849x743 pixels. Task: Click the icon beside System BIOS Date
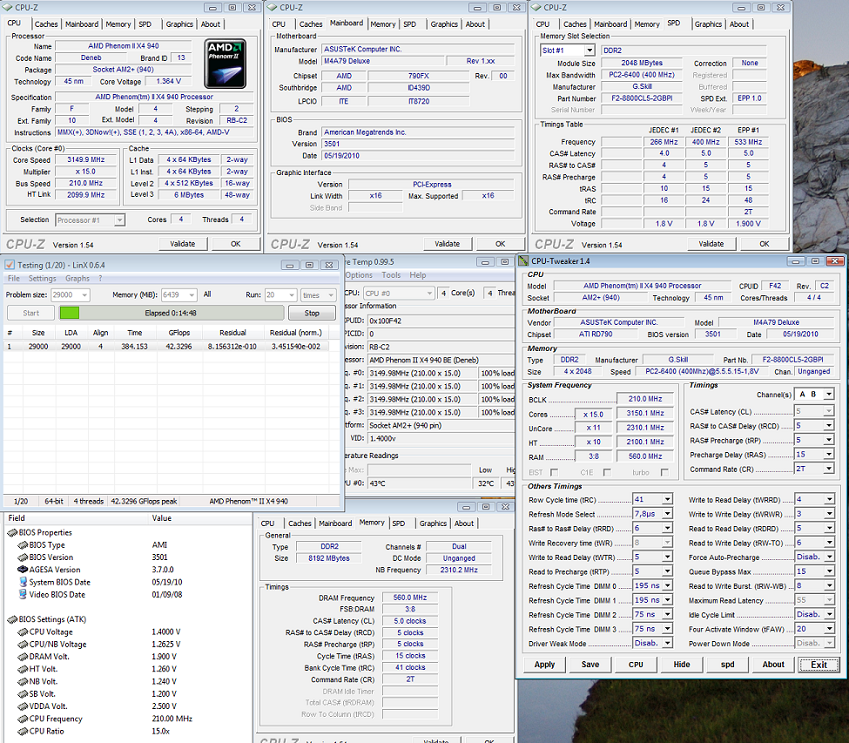tap(23, 582)
